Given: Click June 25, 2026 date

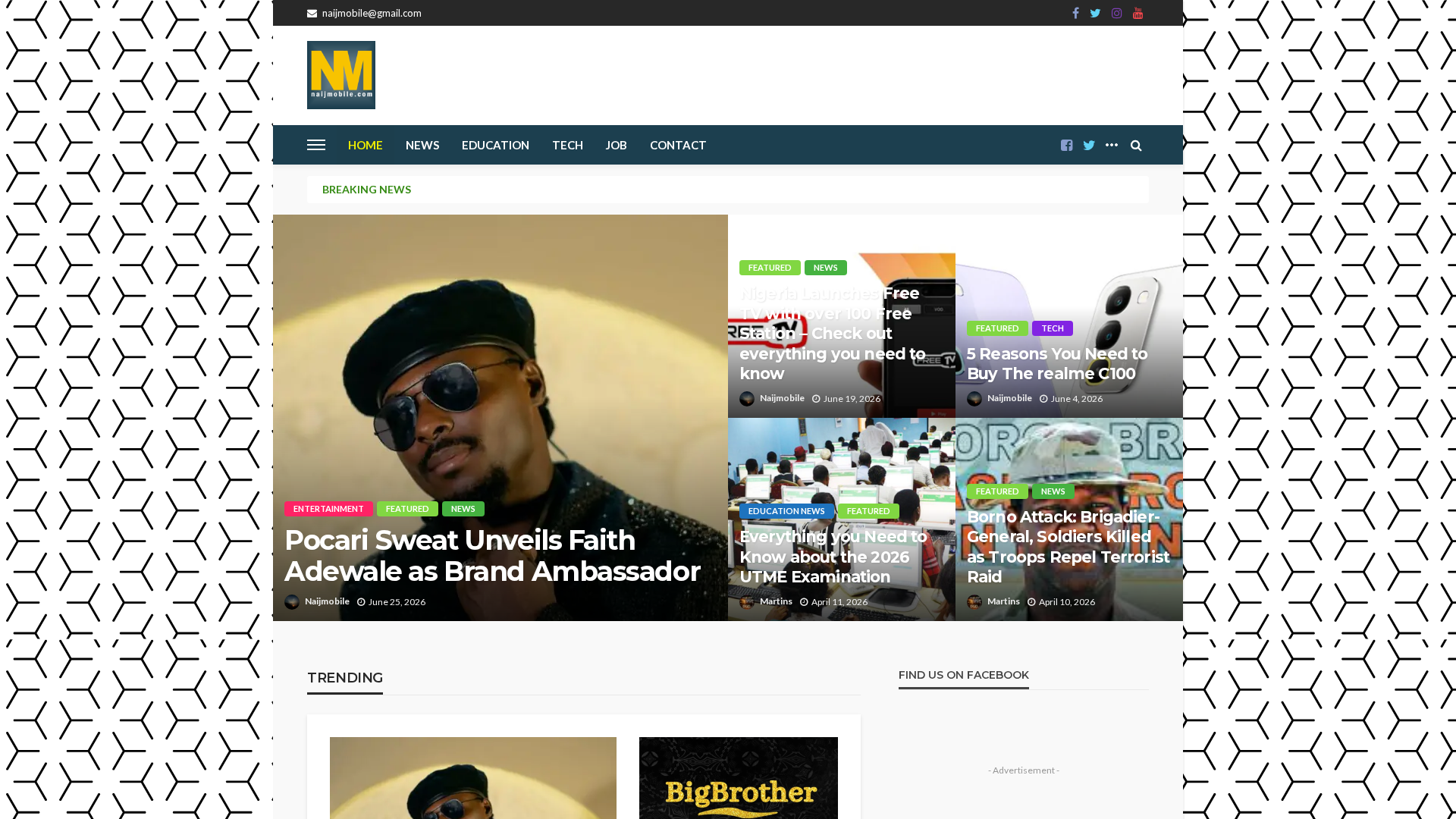Looking at the screenshot, I should click(x=397, y=602).
